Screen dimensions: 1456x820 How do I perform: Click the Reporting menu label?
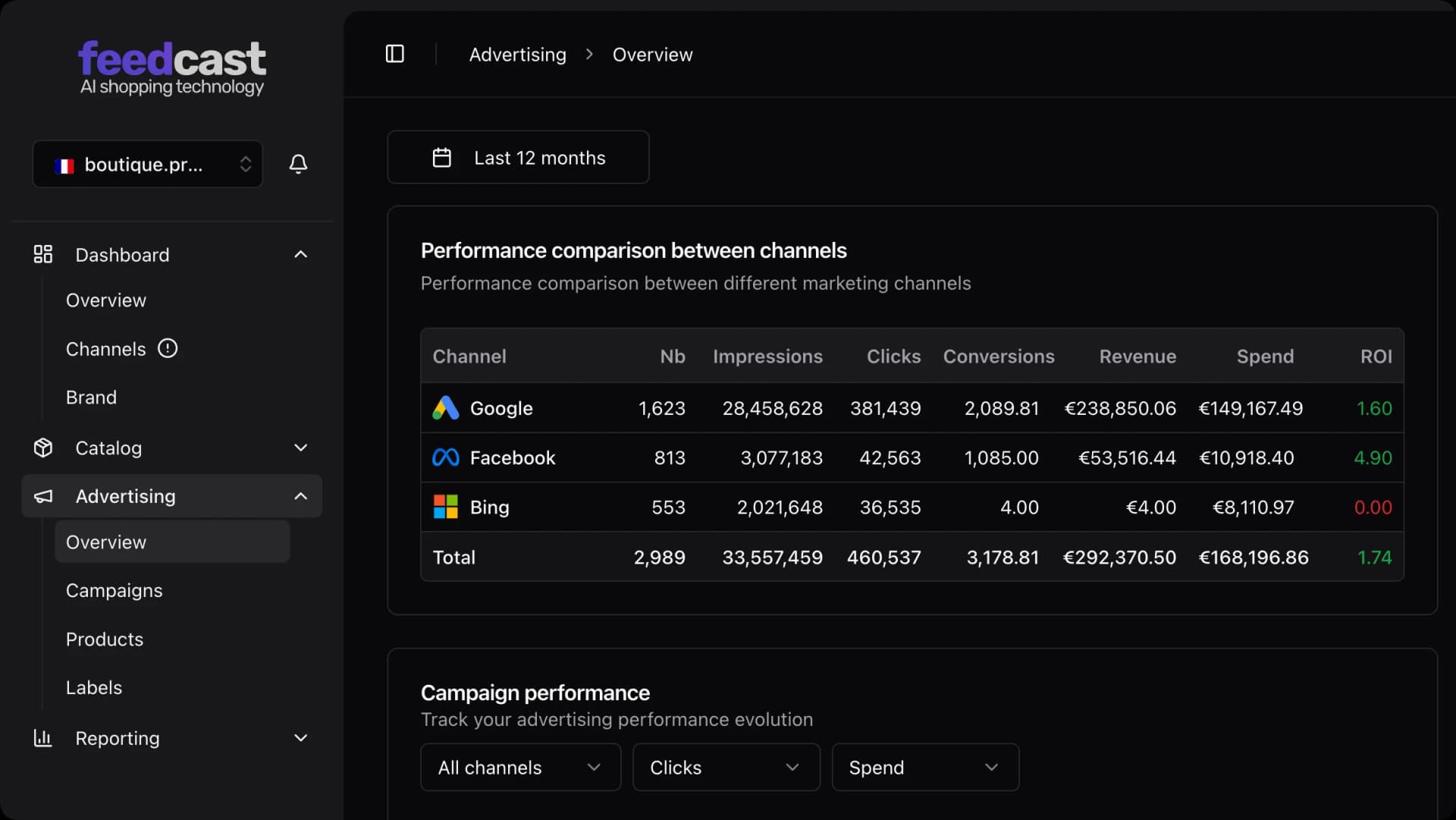[x=118, y=738]
